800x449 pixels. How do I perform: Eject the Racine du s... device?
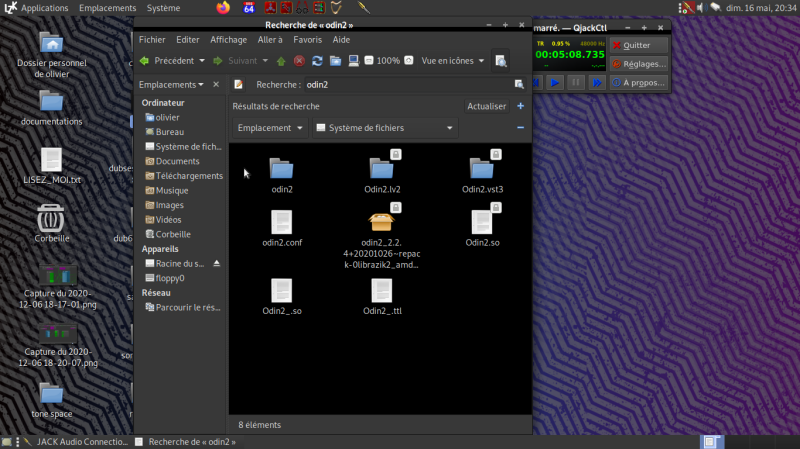coord(217,264)
